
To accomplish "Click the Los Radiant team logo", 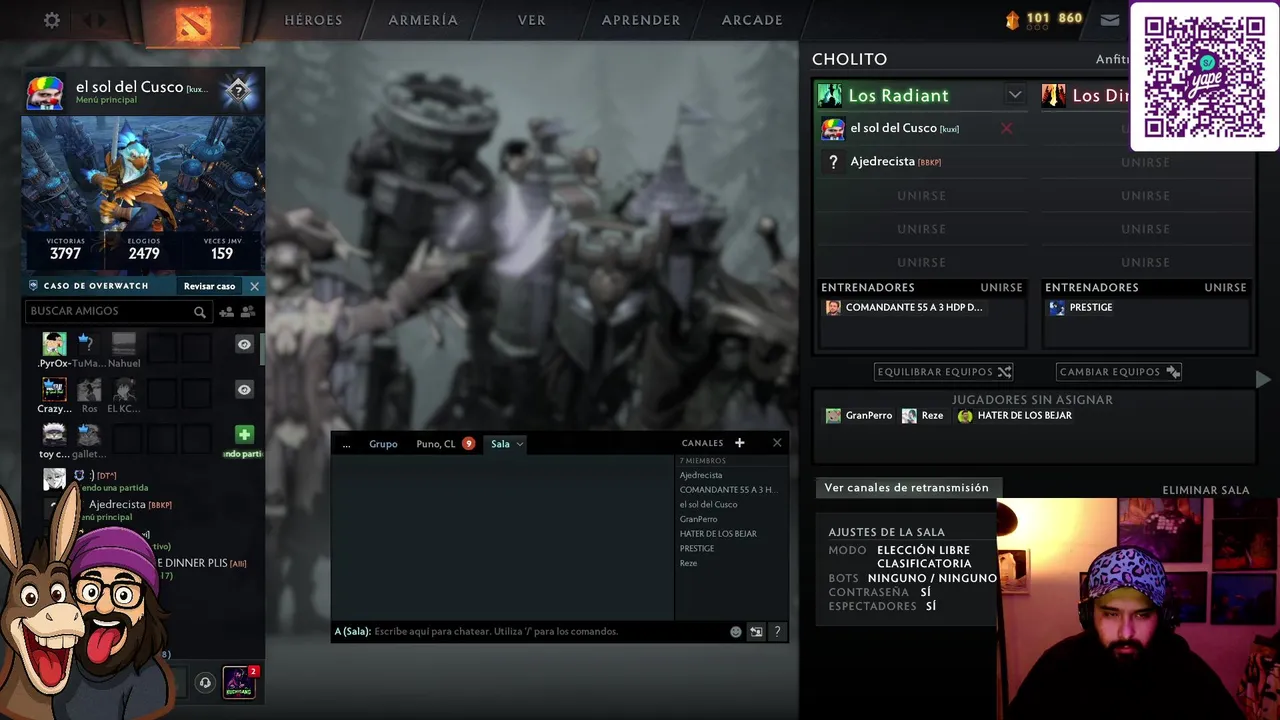I will coord(830,95).
